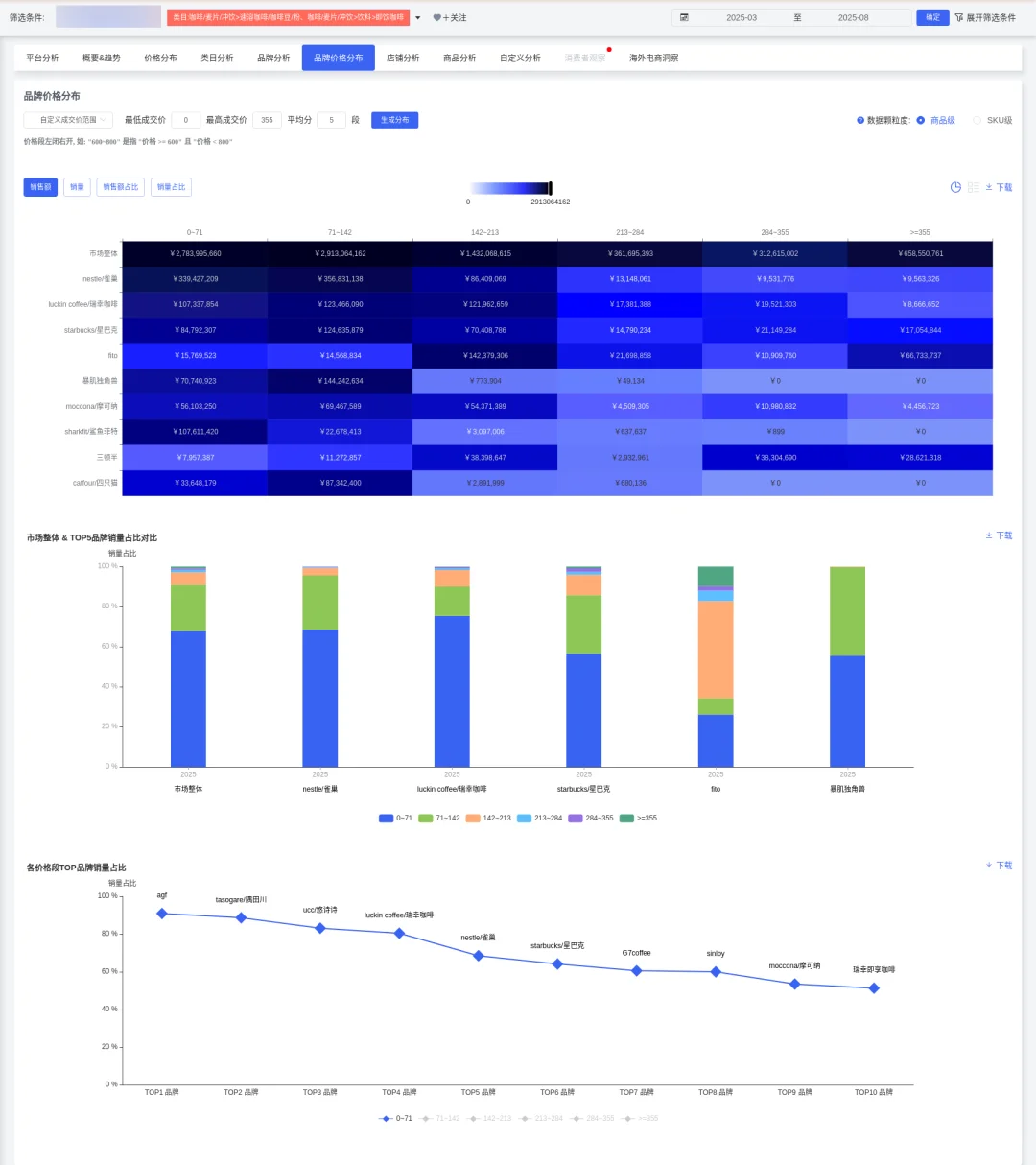This screenshot has width=1036, height=1165.
Task: Click the nestle/雀巢 row label in heatmap
Action: (100, 279)
